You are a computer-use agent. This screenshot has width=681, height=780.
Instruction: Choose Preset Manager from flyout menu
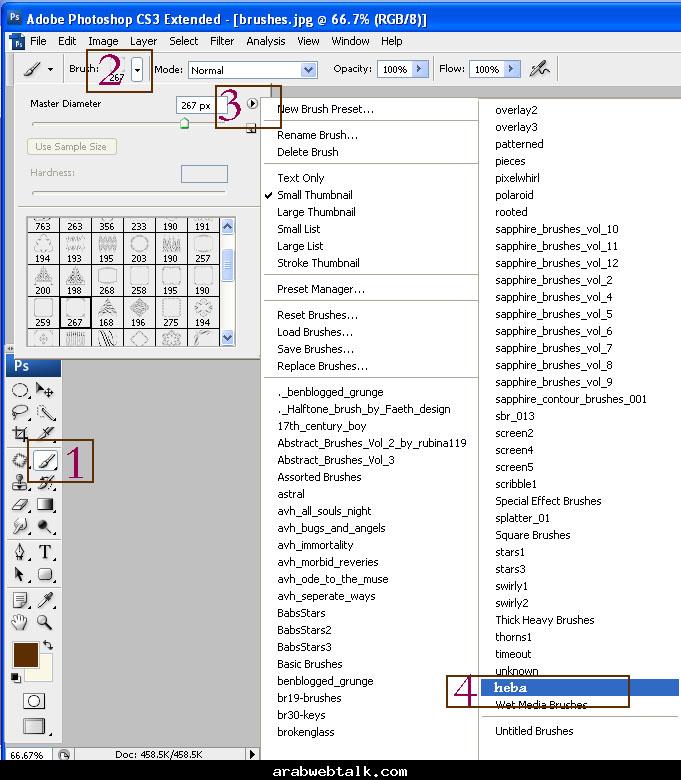tap(321, 289)
